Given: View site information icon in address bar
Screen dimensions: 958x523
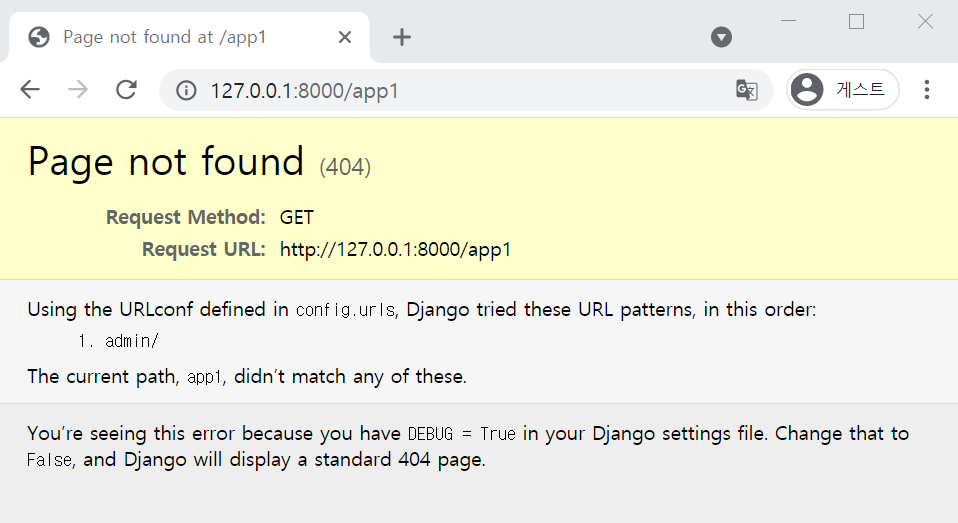Looking at the screenshot, I should (186, 90).
